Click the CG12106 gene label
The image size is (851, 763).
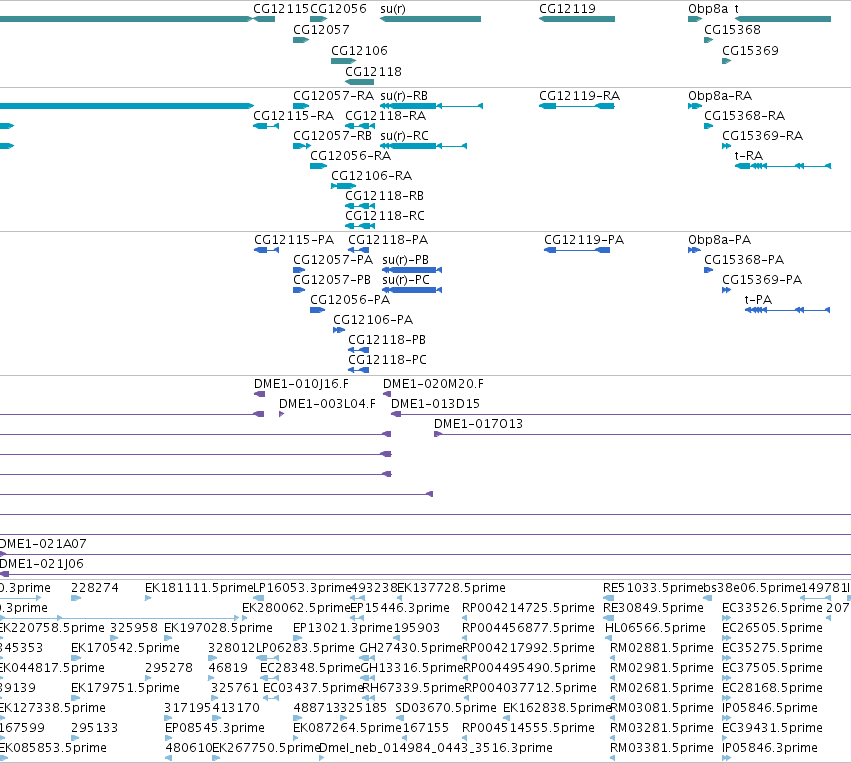pos(359,51)
